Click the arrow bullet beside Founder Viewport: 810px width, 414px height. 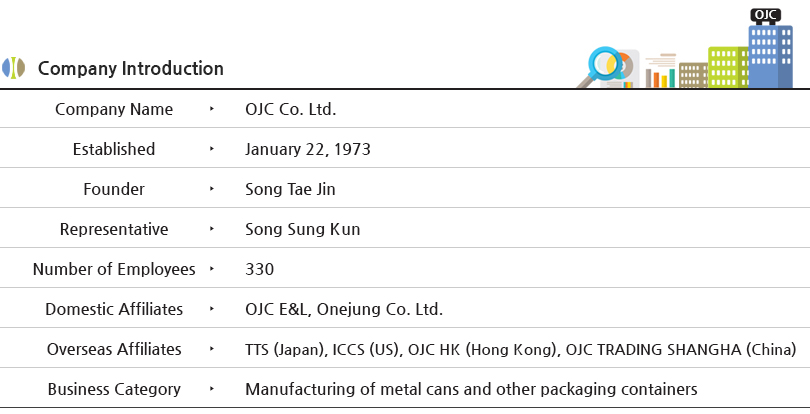coord(212,189)
